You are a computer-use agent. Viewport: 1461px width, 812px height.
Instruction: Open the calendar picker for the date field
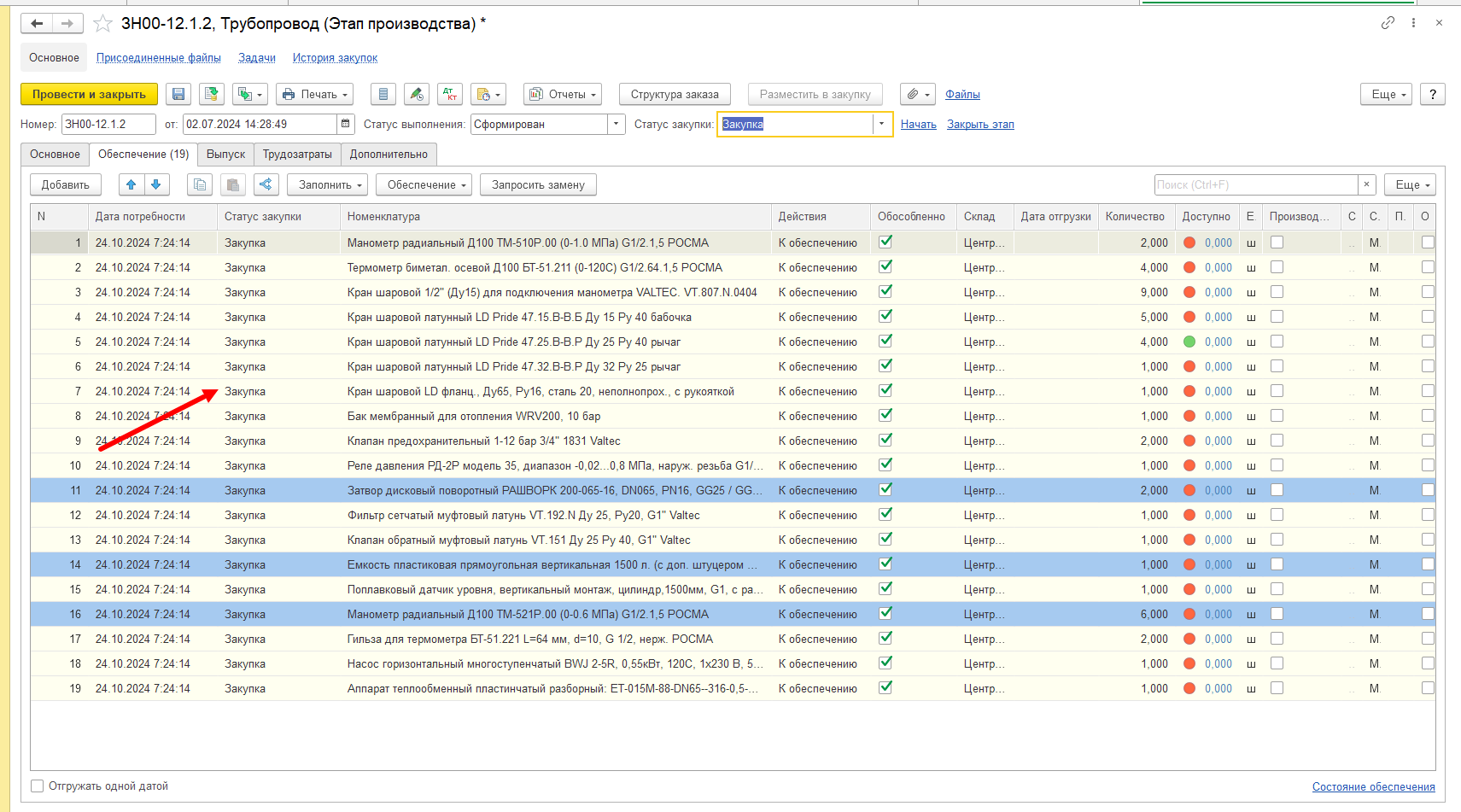point(345,124)
